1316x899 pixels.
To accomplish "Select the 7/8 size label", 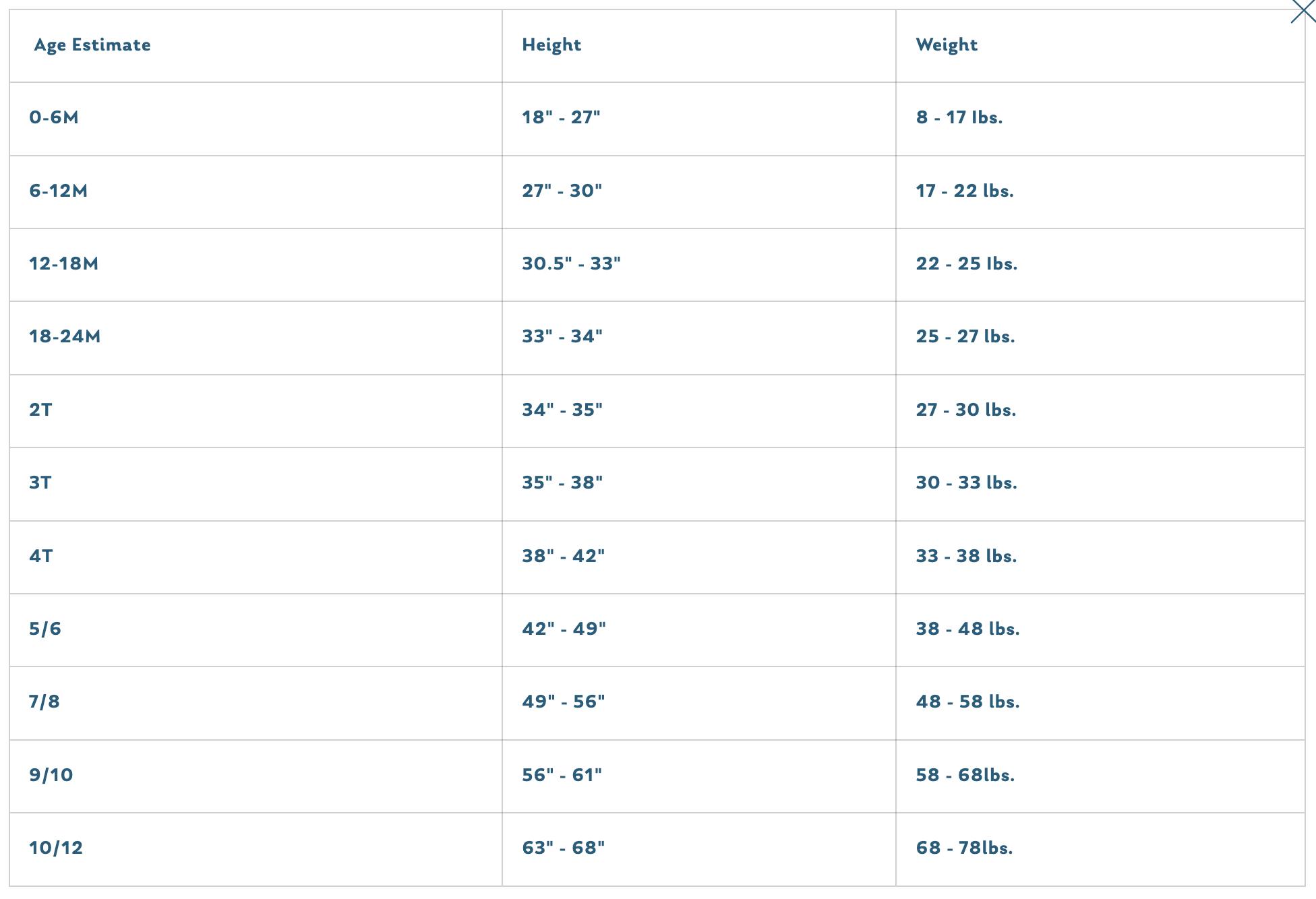I will click(44, 702).
